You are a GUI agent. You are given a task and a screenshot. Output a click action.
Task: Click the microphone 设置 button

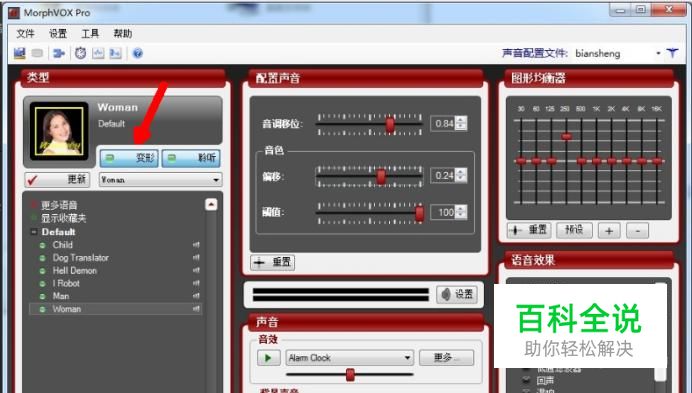point(458,294)
